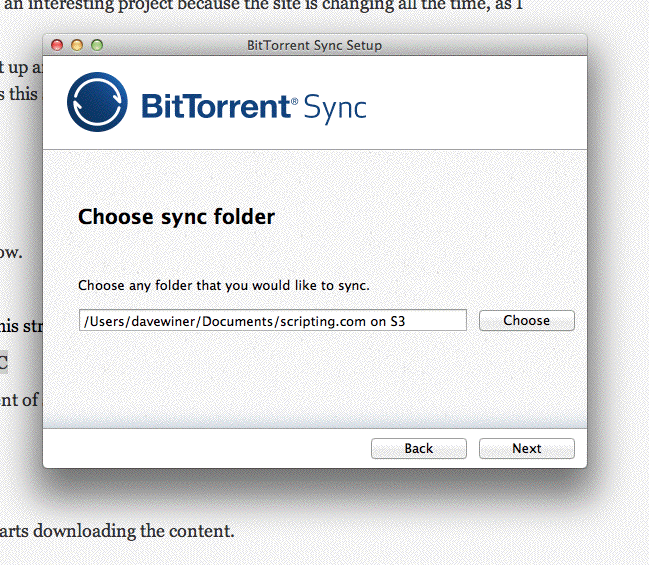Click the partial background text 'his str'
Screen dimensions: 649x565
pyautogui.click(x=21, y=326)
